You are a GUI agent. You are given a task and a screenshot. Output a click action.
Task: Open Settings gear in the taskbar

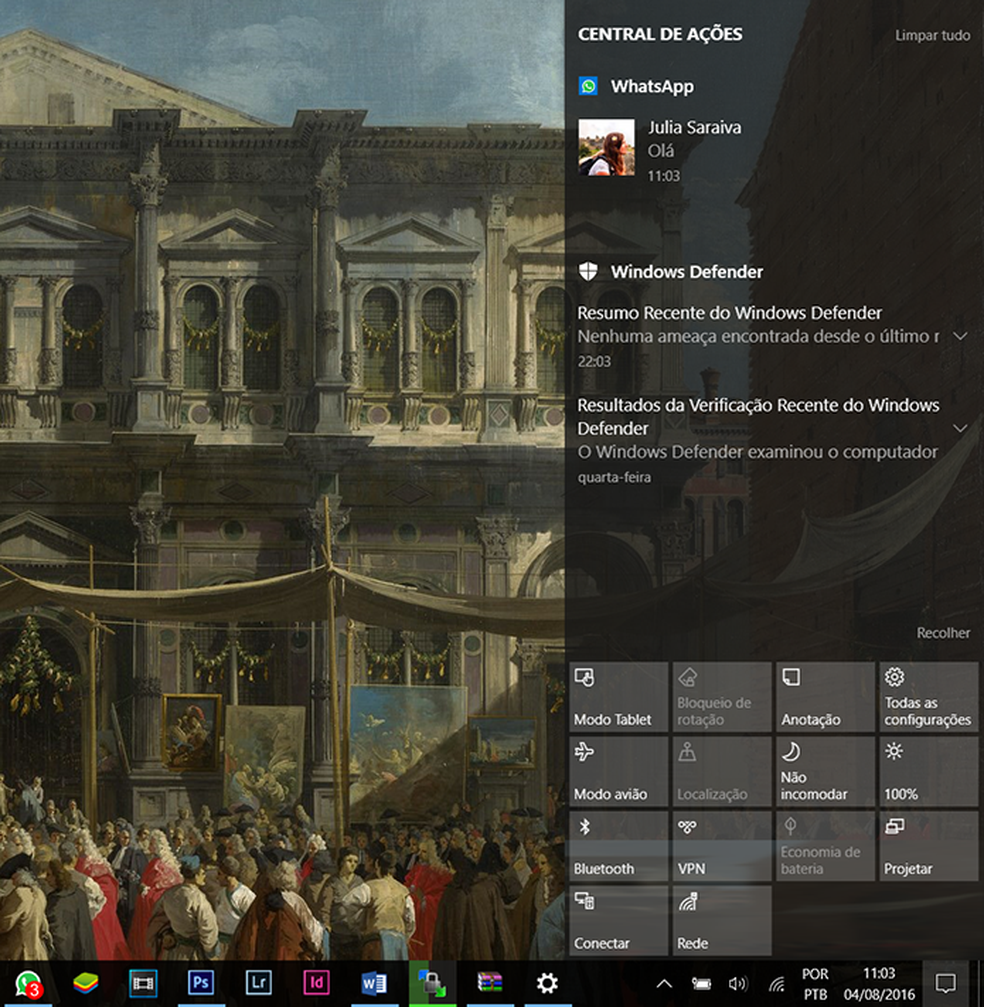(547, 983)
